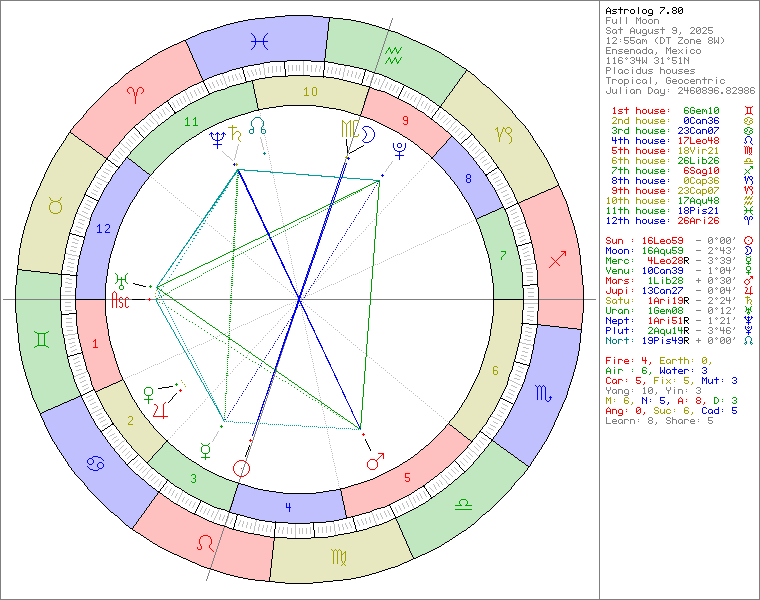This screenshot has height=600, width=760.
Task: Click house number 10 in the wheel
Action: point(310,91)
